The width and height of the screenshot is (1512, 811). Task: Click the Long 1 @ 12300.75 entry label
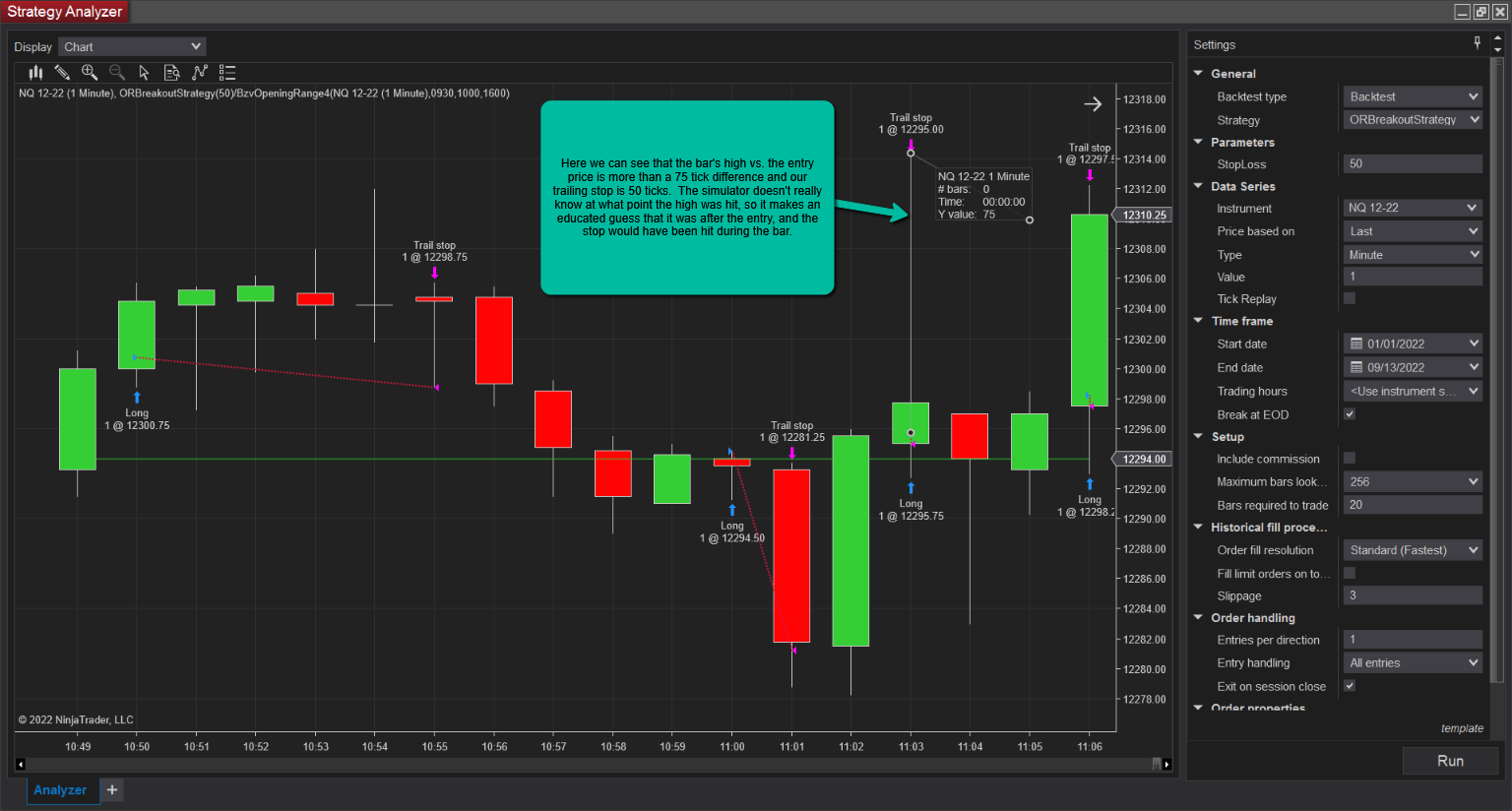(x=137, y=419)
